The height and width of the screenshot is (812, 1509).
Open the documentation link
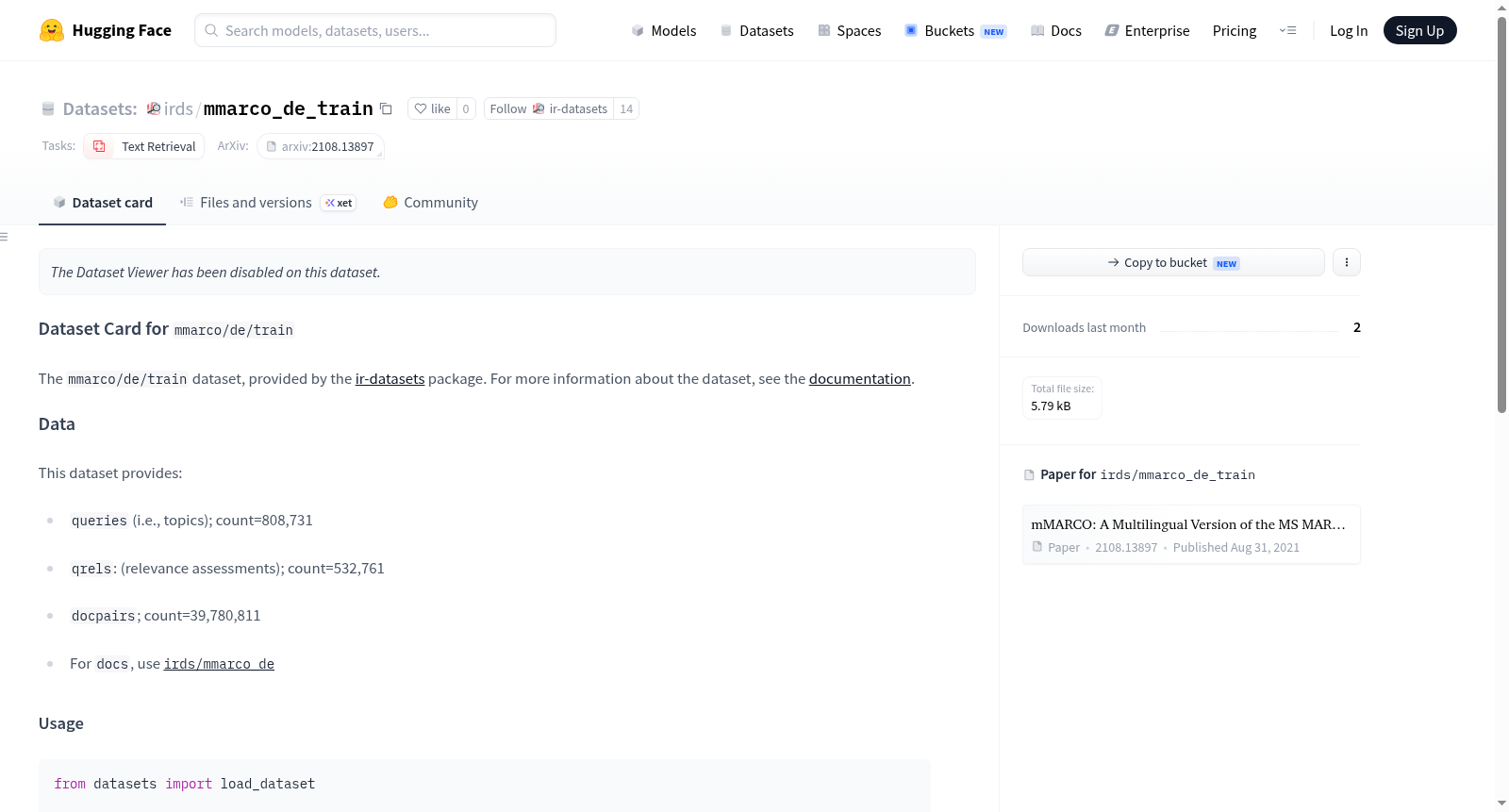tap(859, 378)
